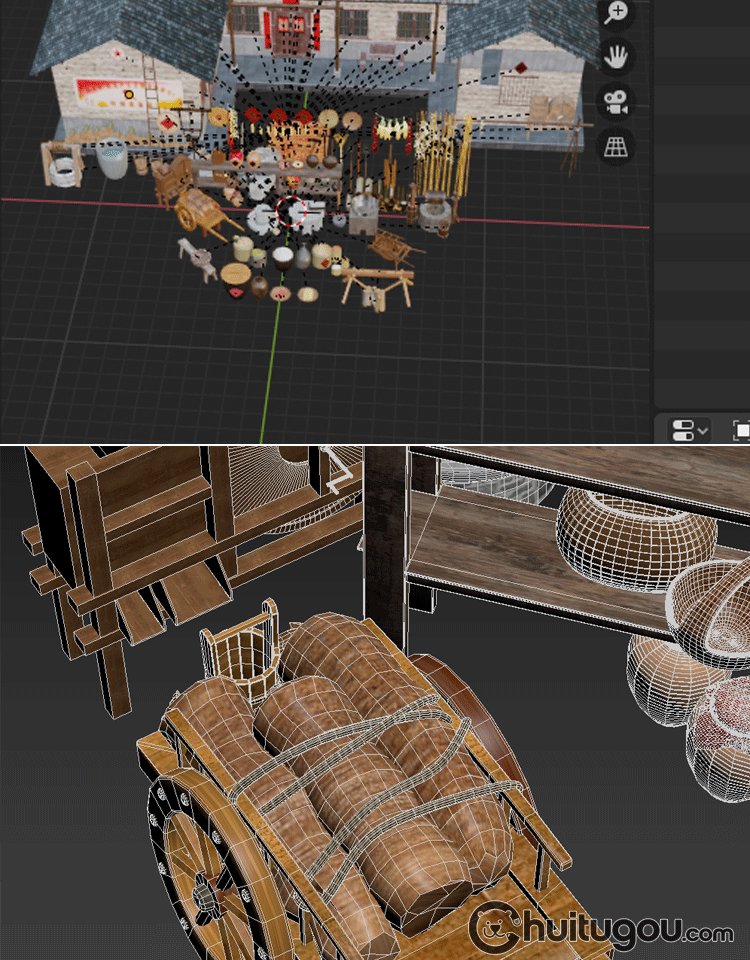Image resolution: width=750 pixels, height=960 pixels.
Task: Select the wooden sawhorse bench prop
Action: [x=377, y=283]
